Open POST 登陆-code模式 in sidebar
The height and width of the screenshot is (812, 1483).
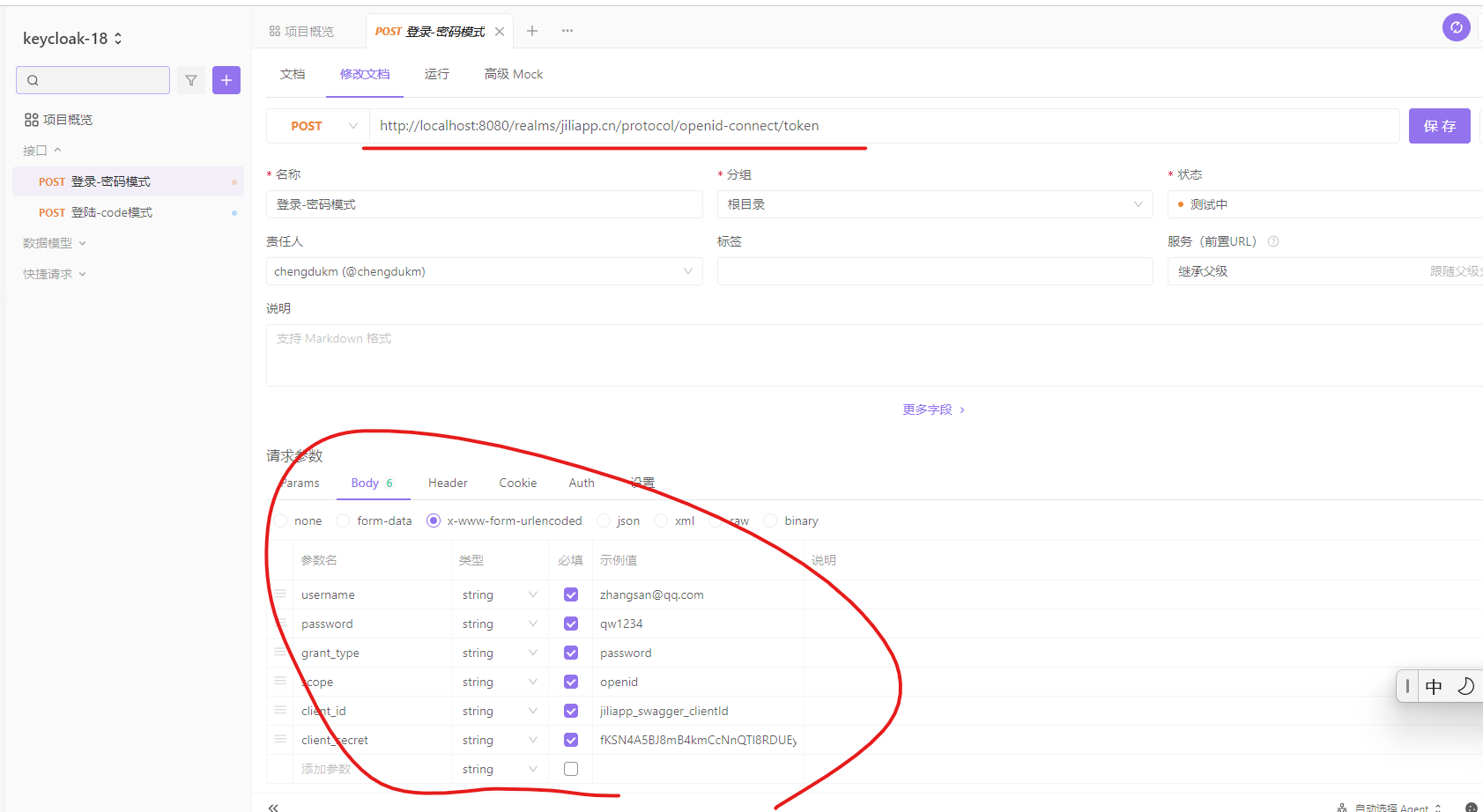[128, 212]
